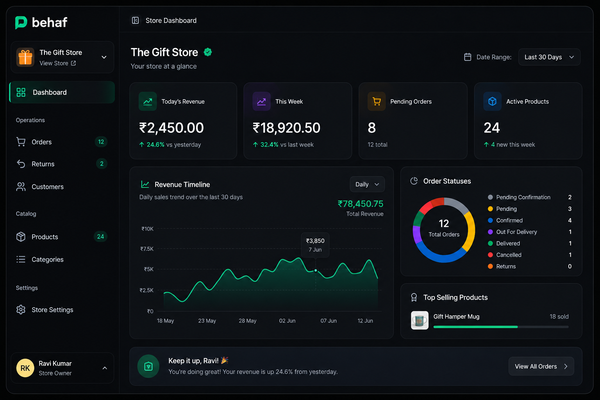Open the View Store external link

pyautogui.click(x=58, y=63)
